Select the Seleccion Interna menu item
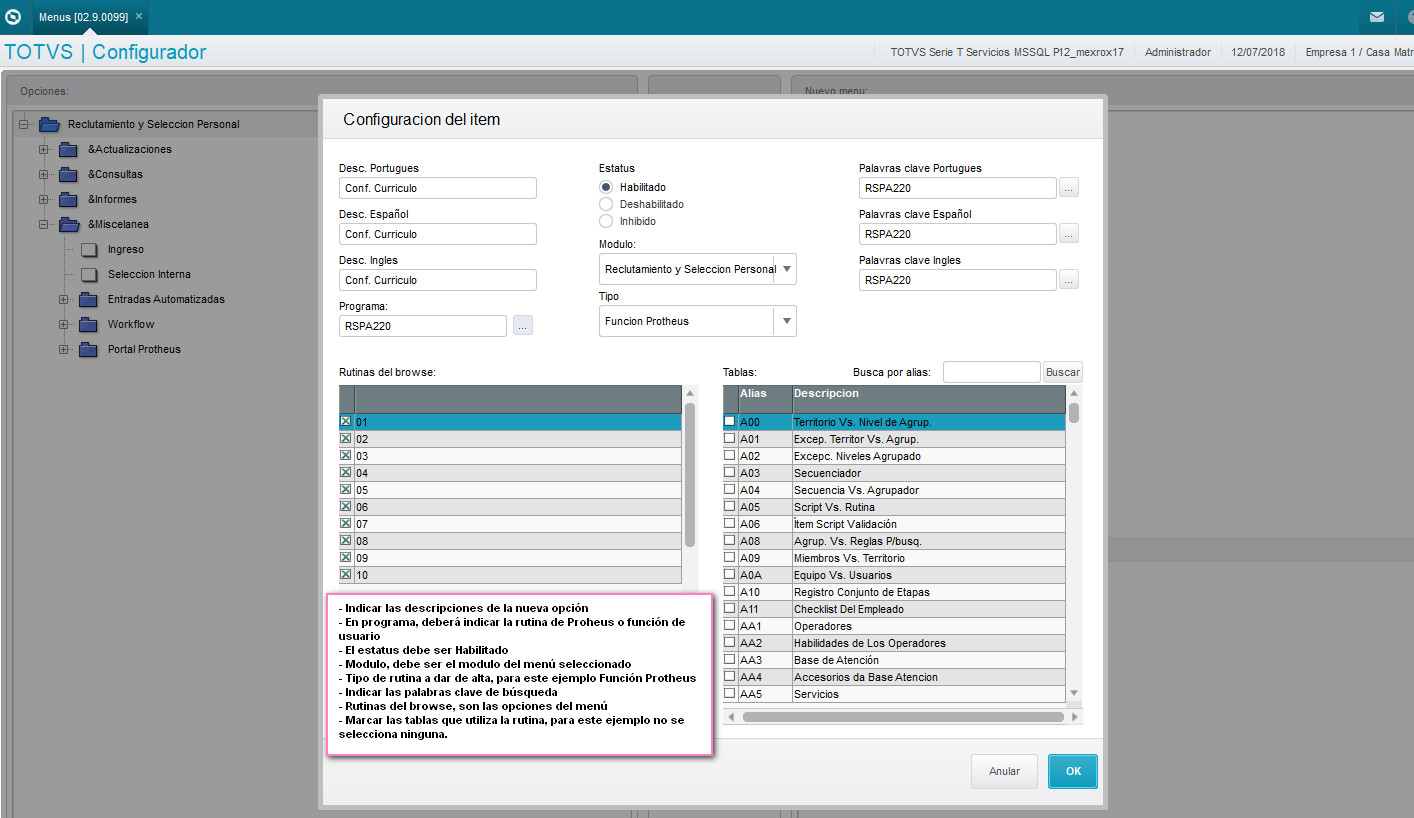Image resolution: width=1414 pixels, height=818 pixels. point(149,274)
